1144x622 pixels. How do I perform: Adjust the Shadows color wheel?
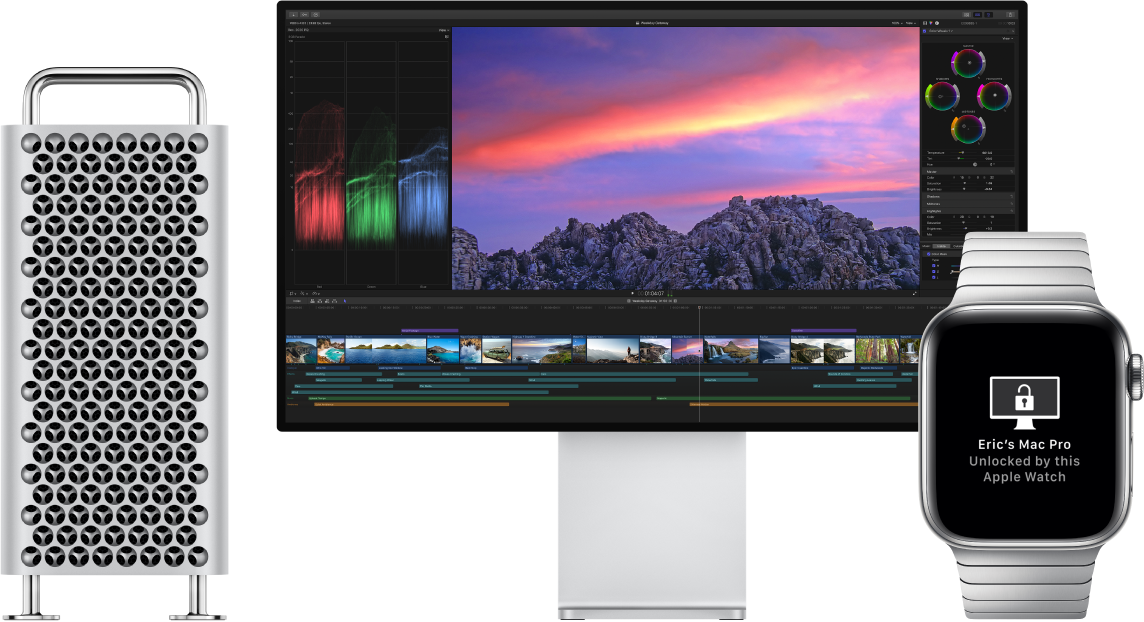point(942,96)
